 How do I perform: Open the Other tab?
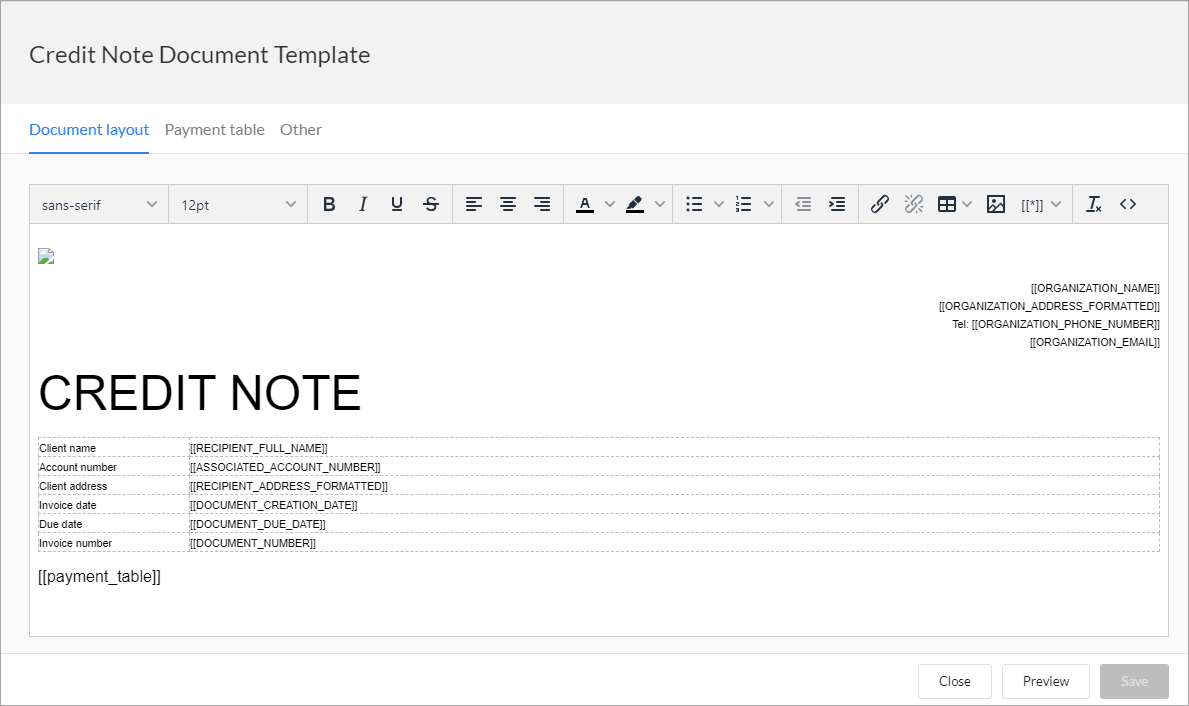[x=300, y=129]
